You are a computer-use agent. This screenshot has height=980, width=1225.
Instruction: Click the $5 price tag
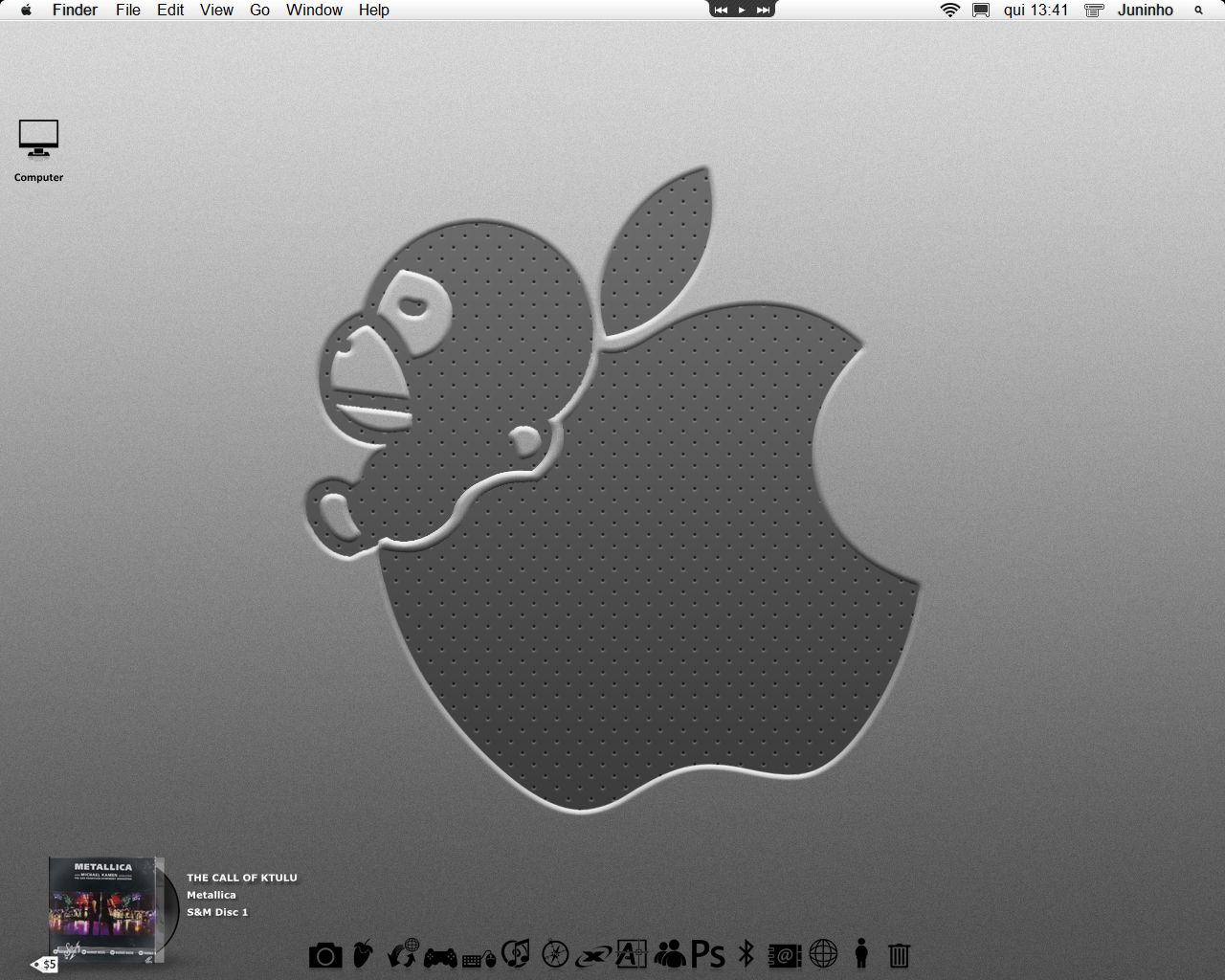tap(45, 965)
